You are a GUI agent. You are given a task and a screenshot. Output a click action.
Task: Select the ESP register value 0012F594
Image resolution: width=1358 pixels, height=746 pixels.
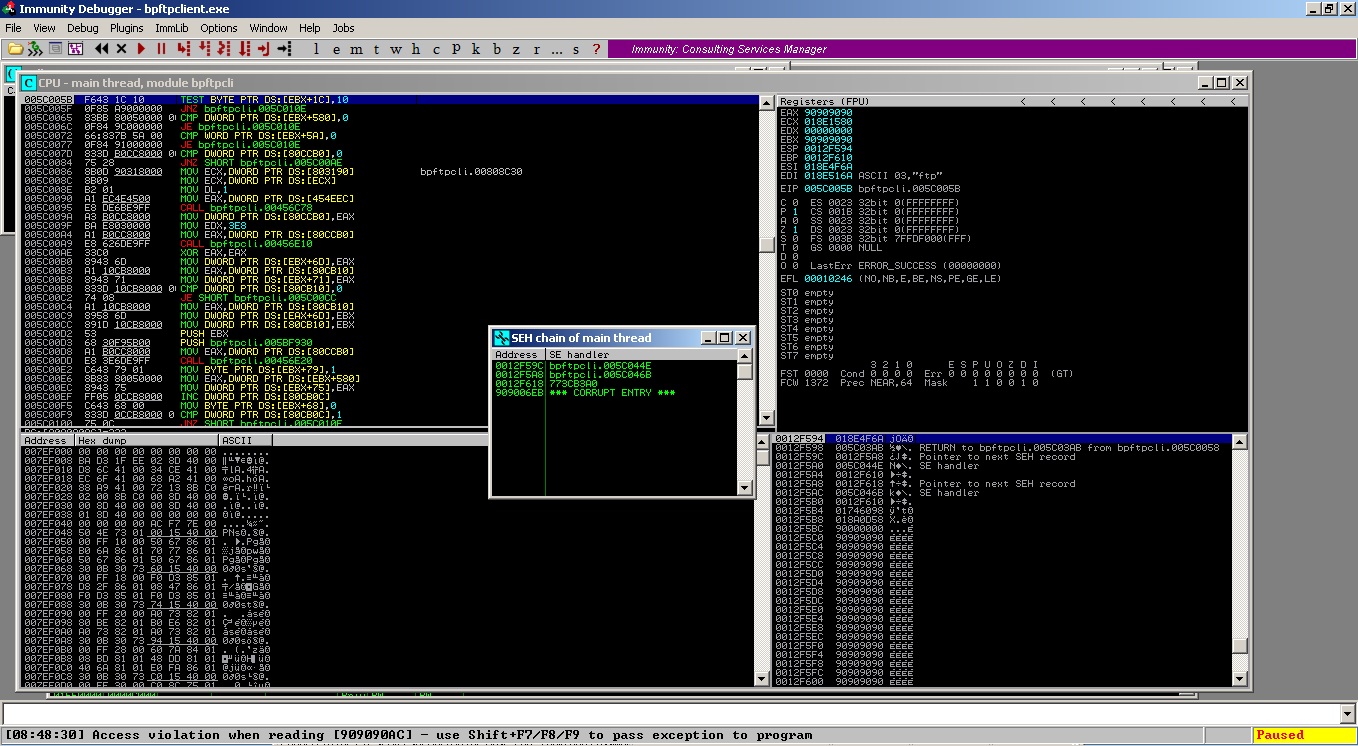point(828,148)
